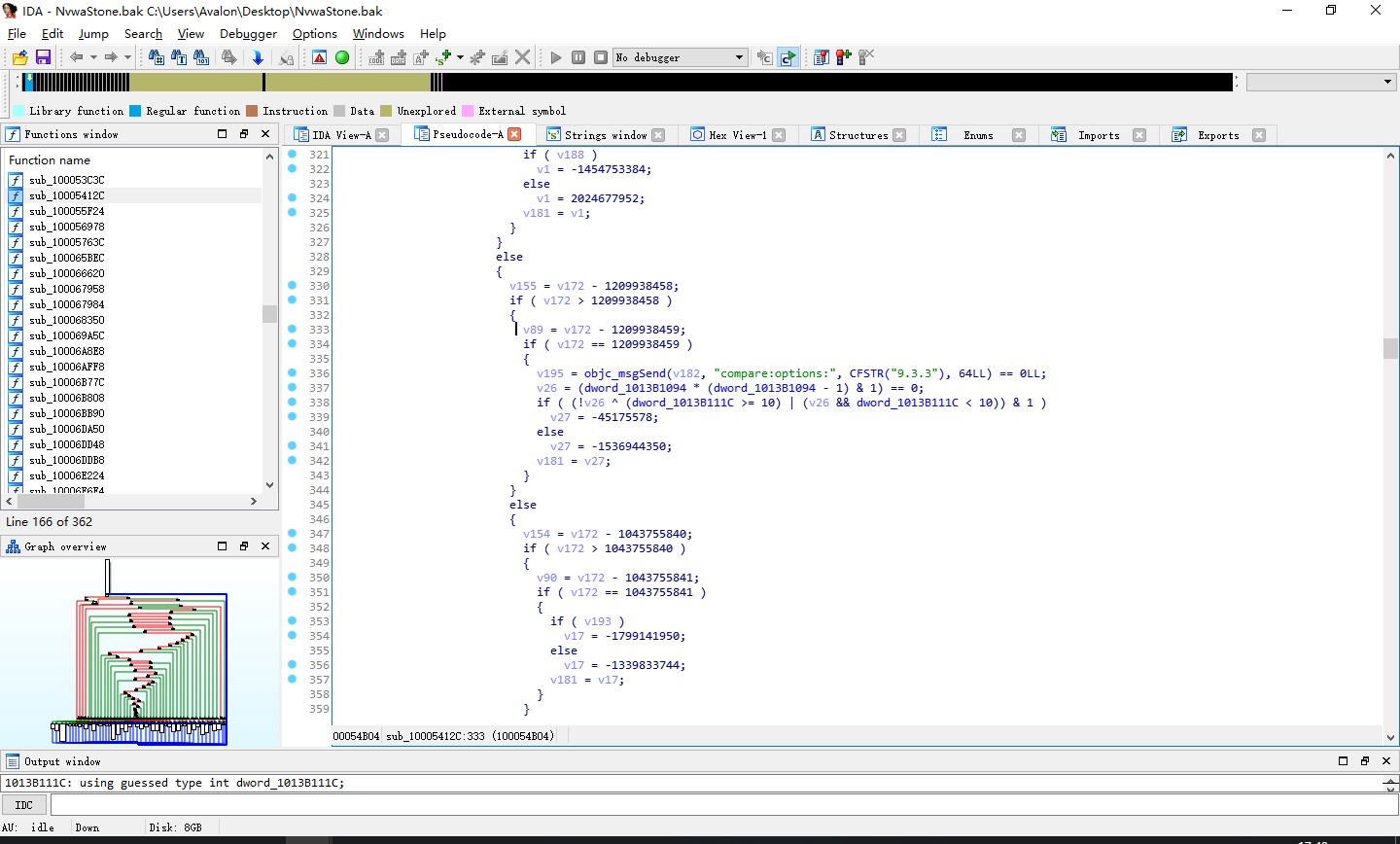Click the gray X delete toolbar icon
The width and height of the screenshot is (1400, 844).
click(523, 57)
